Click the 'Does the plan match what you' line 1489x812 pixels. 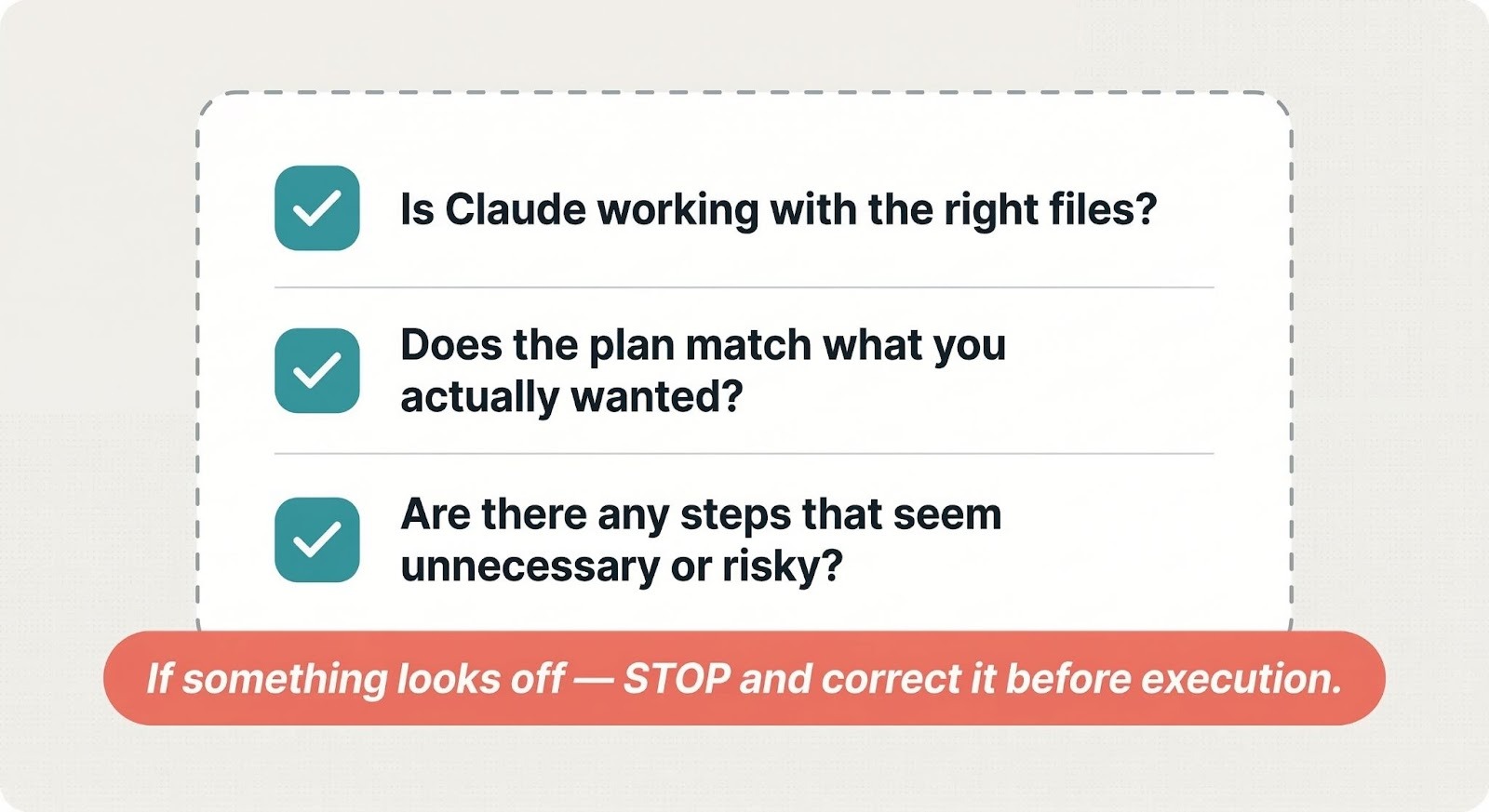pos(703,345)
